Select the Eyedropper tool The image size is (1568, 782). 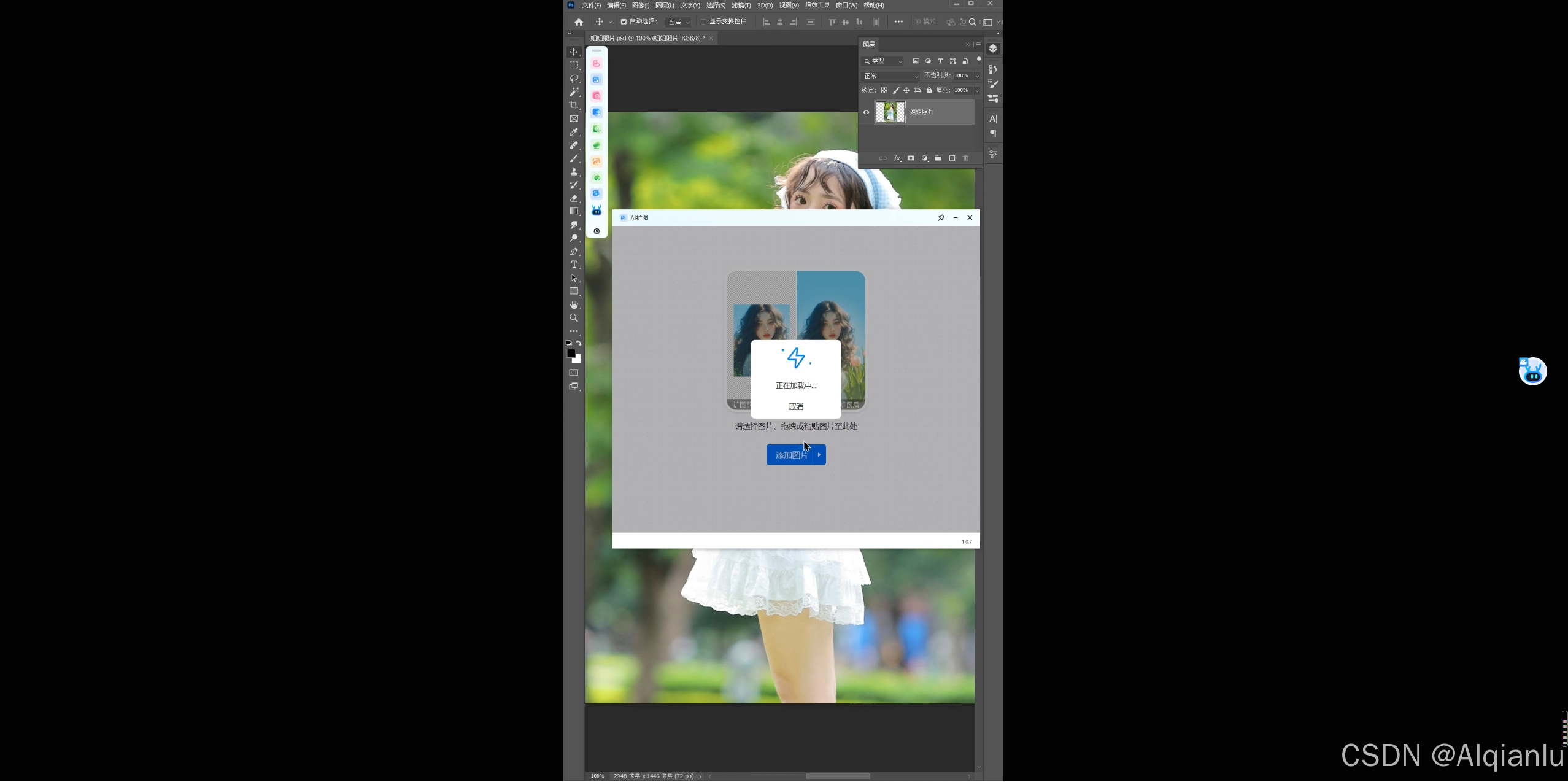click(574, 132)
